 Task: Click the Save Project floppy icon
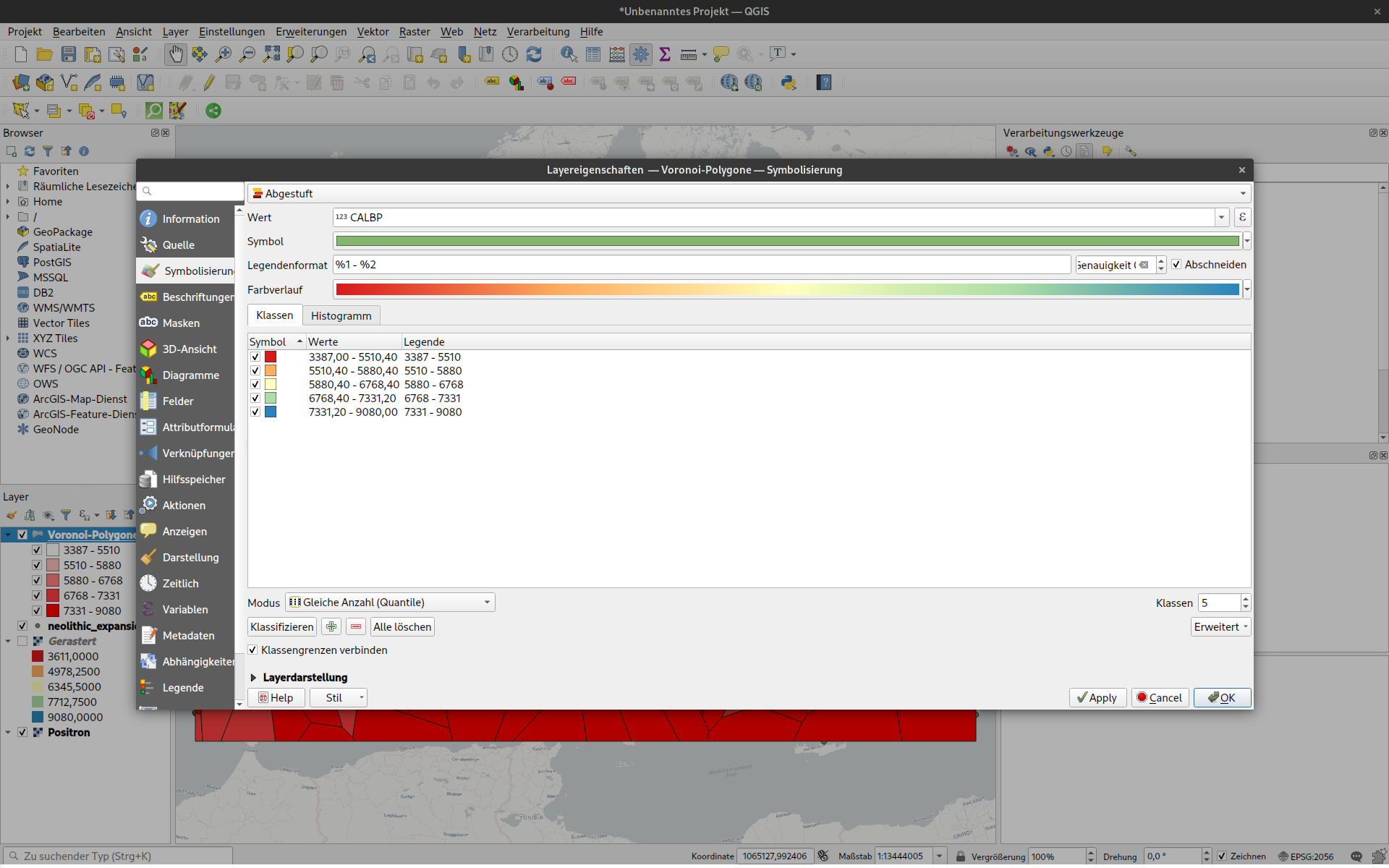point(68,54)
